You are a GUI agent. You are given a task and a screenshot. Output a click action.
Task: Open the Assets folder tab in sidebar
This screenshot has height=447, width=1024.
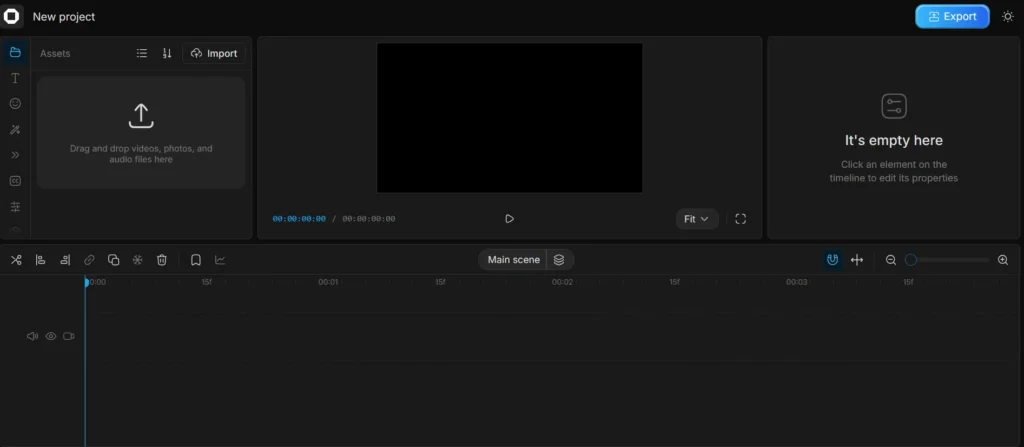15,52
